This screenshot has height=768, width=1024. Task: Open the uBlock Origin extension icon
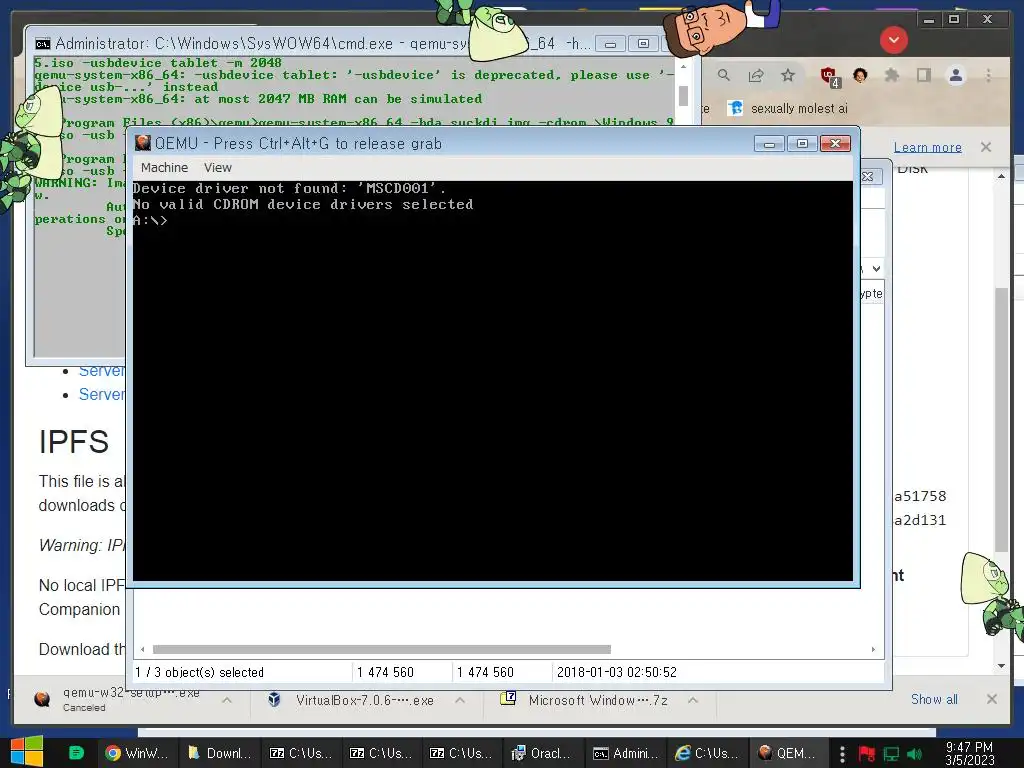[x=830, y=76]
